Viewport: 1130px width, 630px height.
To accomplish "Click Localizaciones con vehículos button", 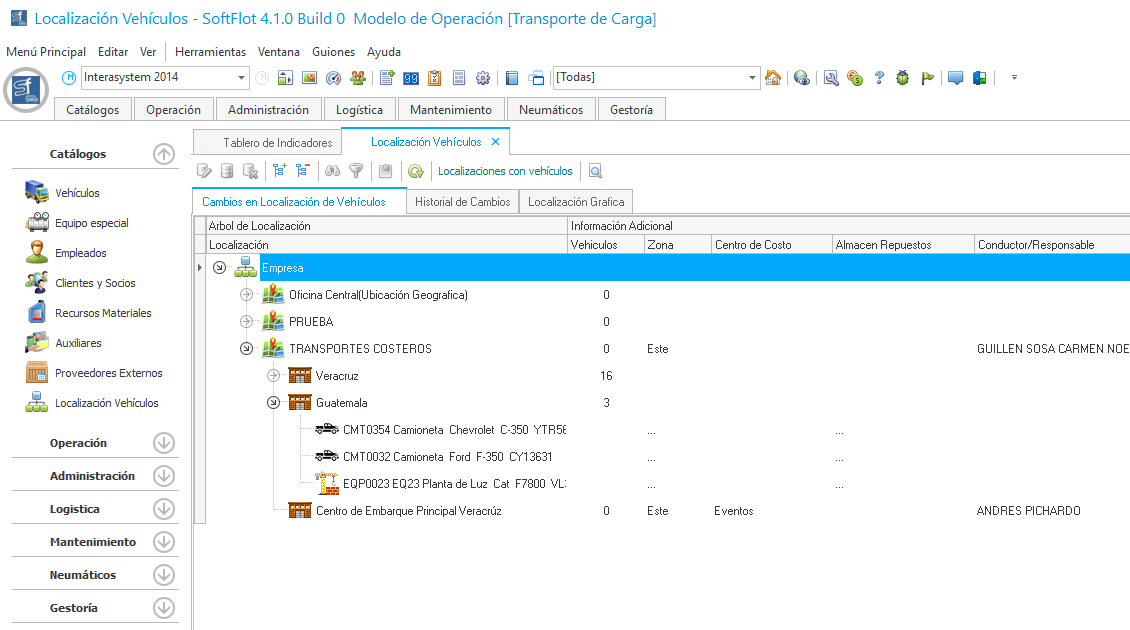I will coord(505,171).
